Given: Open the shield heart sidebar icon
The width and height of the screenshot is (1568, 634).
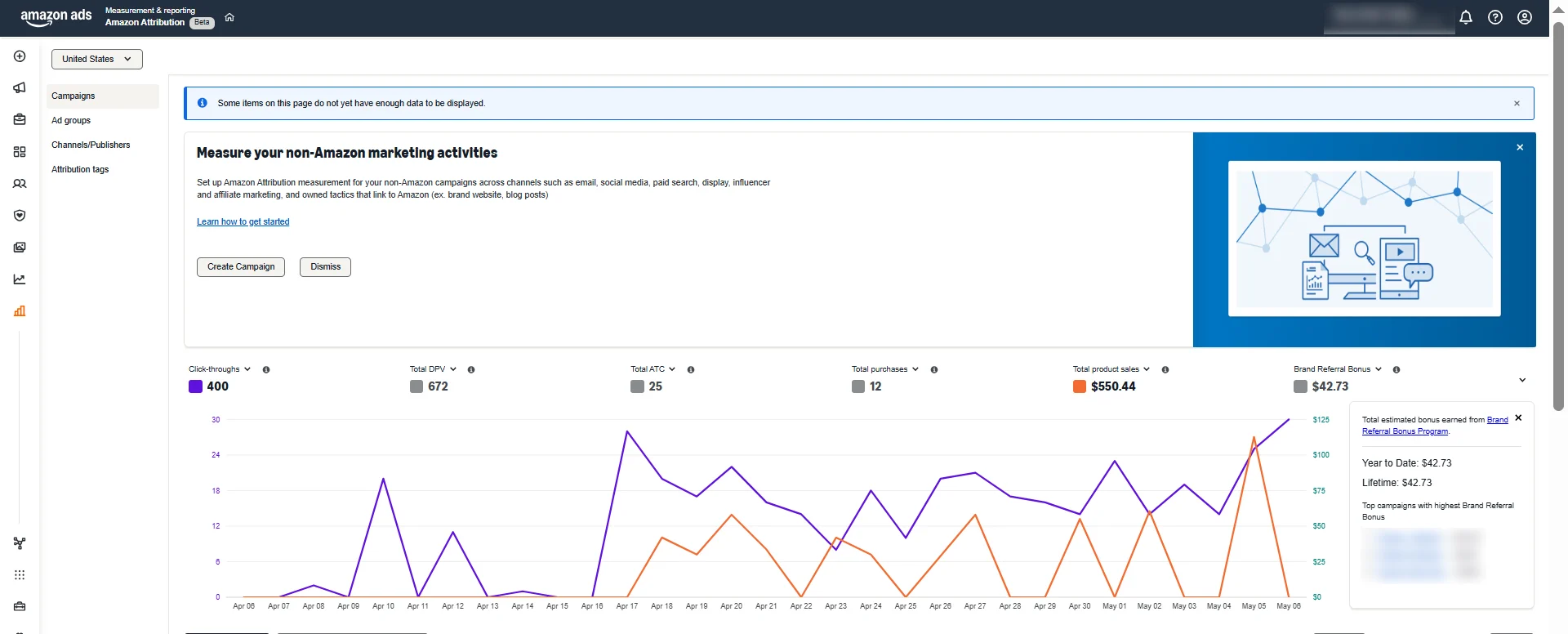Looking at the screenshot, I should point(20,216).
